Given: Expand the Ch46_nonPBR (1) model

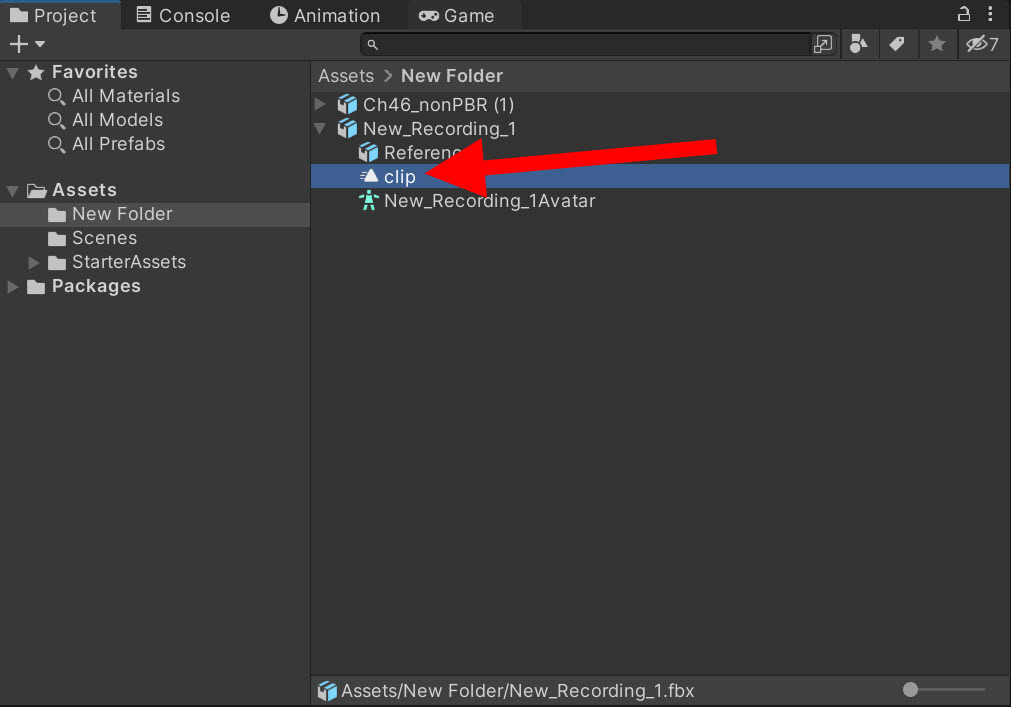Looking at the screenshot, I should click(320, 104).
